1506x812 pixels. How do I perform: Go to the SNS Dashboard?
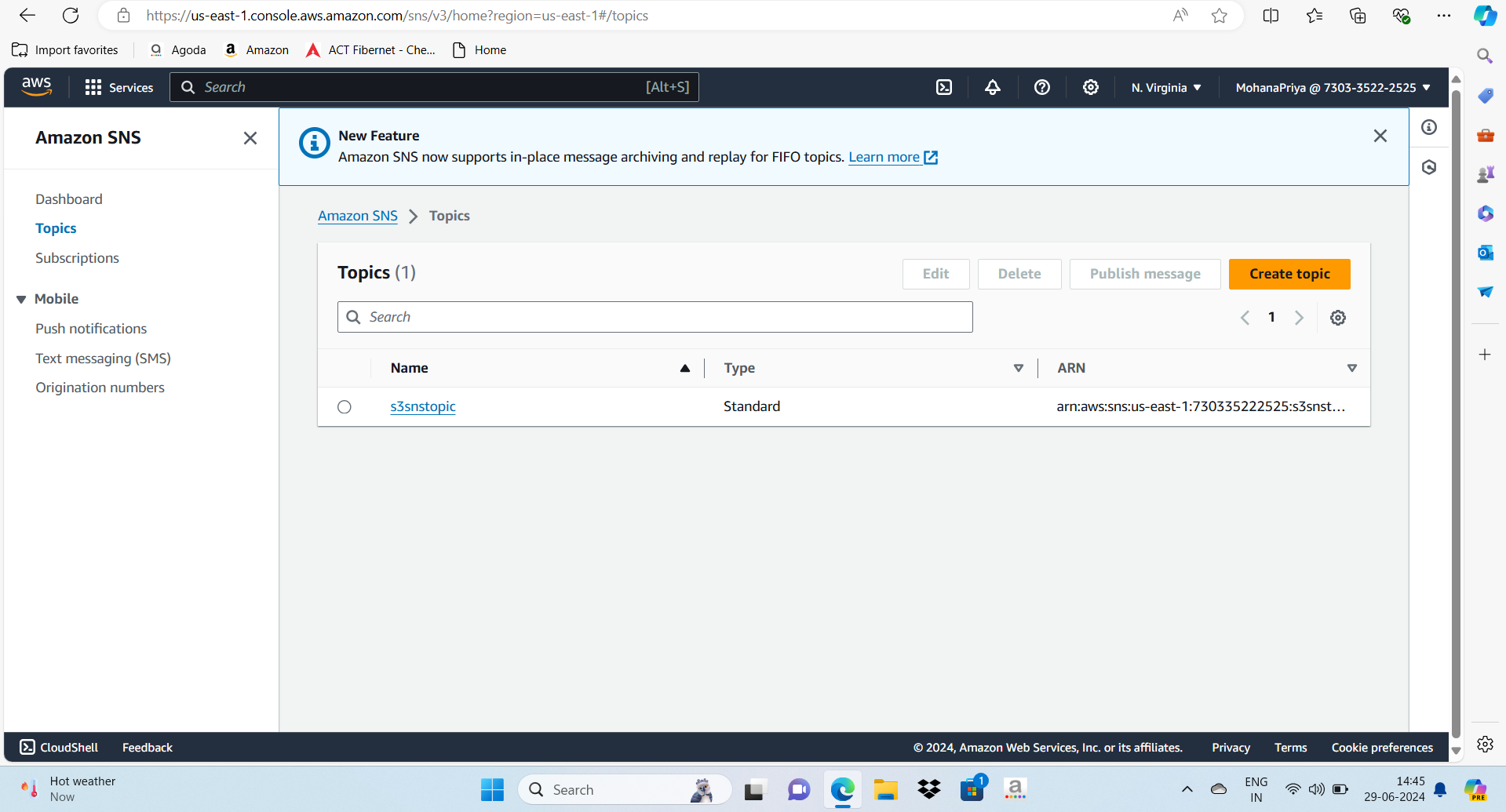(69, 199)
